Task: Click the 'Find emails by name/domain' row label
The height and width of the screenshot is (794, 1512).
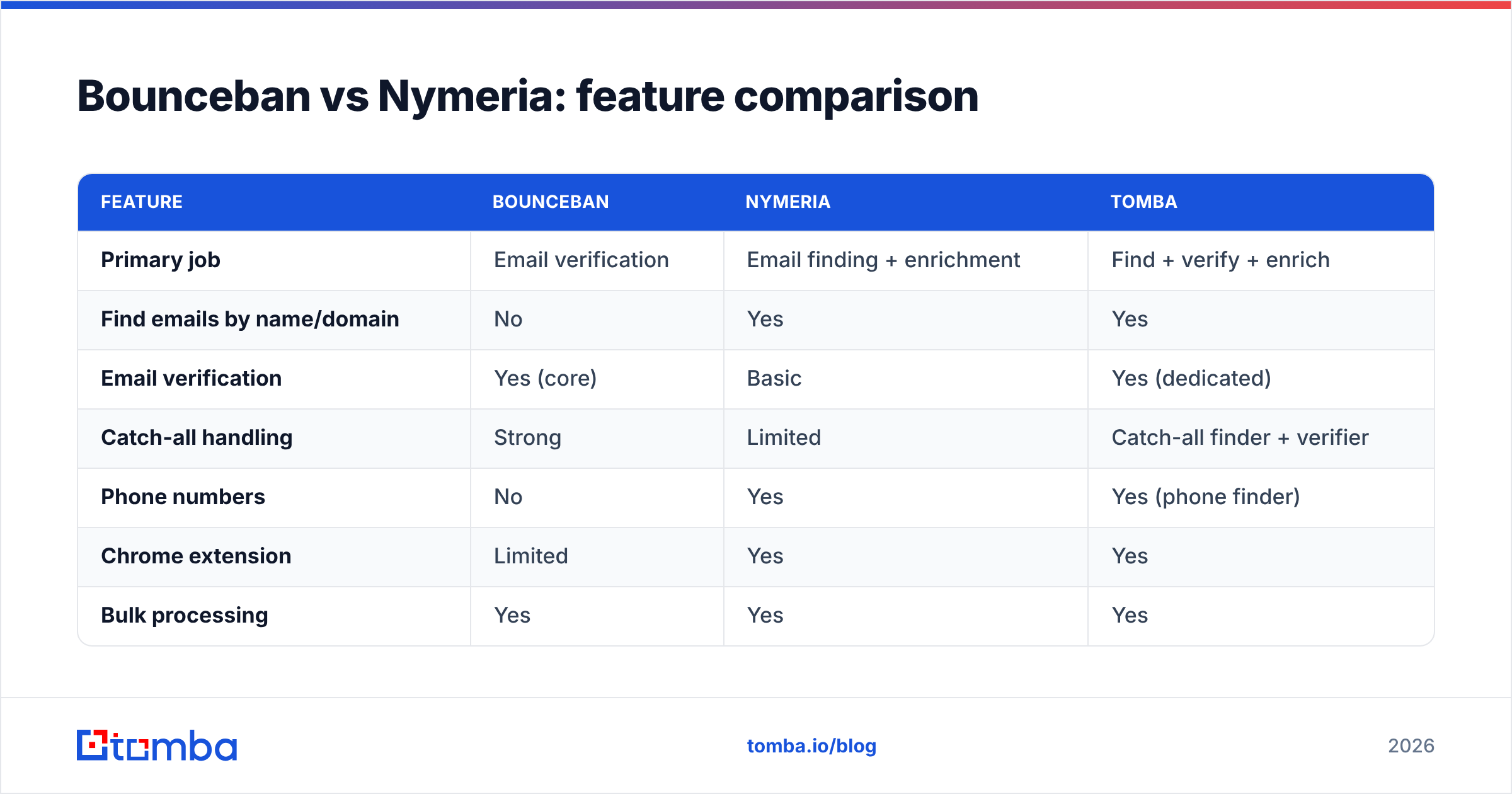Action: (x=250, y=319)
